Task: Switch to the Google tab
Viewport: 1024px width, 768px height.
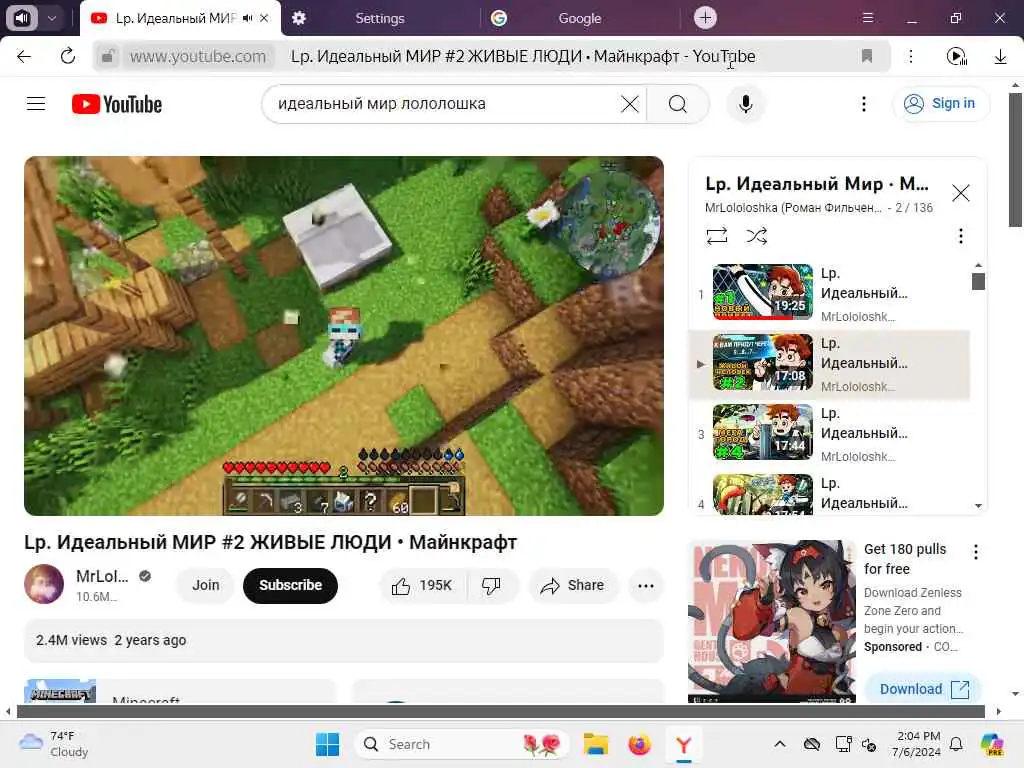Action: click(579, 18)
